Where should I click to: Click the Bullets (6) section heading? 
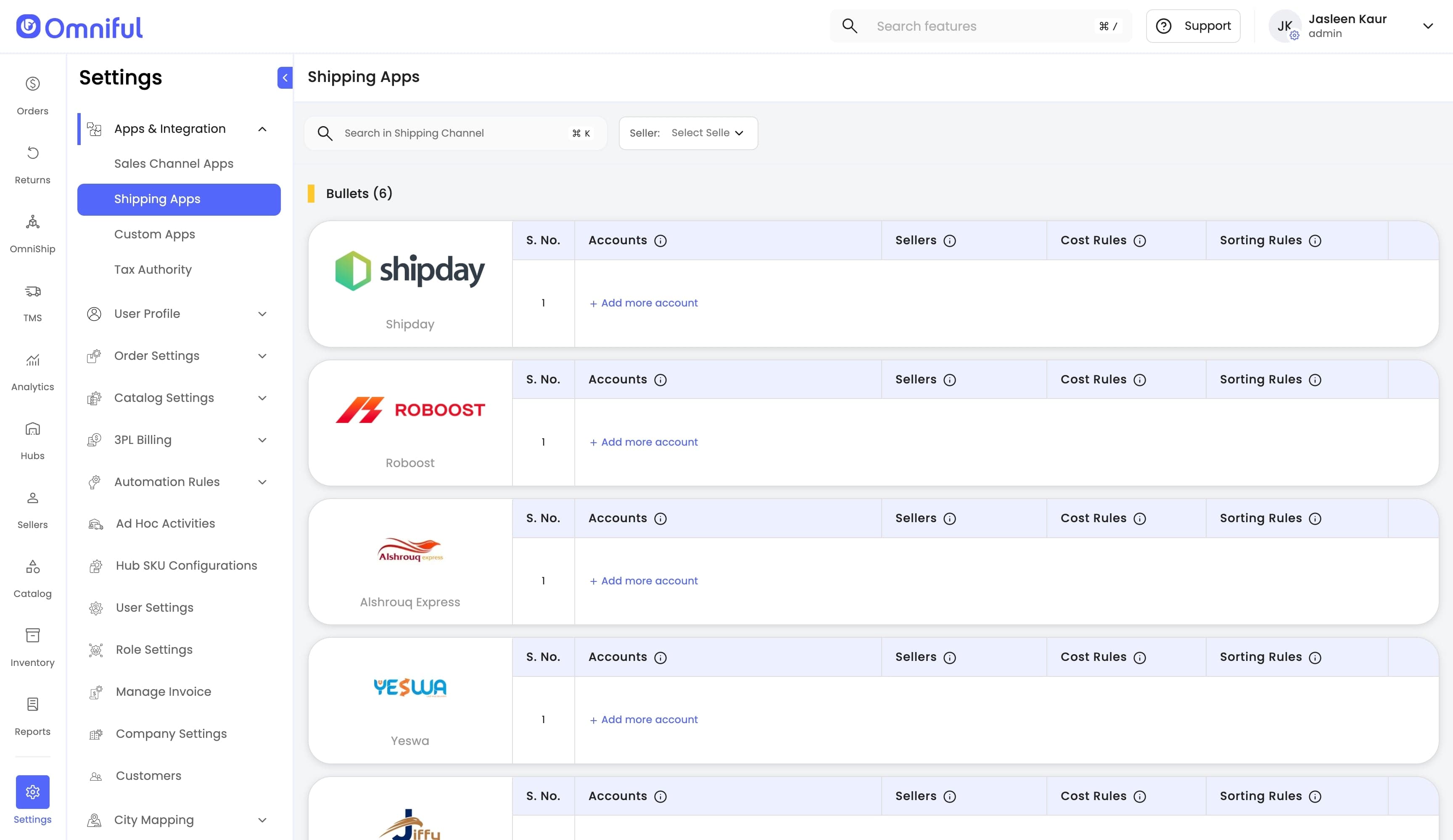[x=359, y=194]
